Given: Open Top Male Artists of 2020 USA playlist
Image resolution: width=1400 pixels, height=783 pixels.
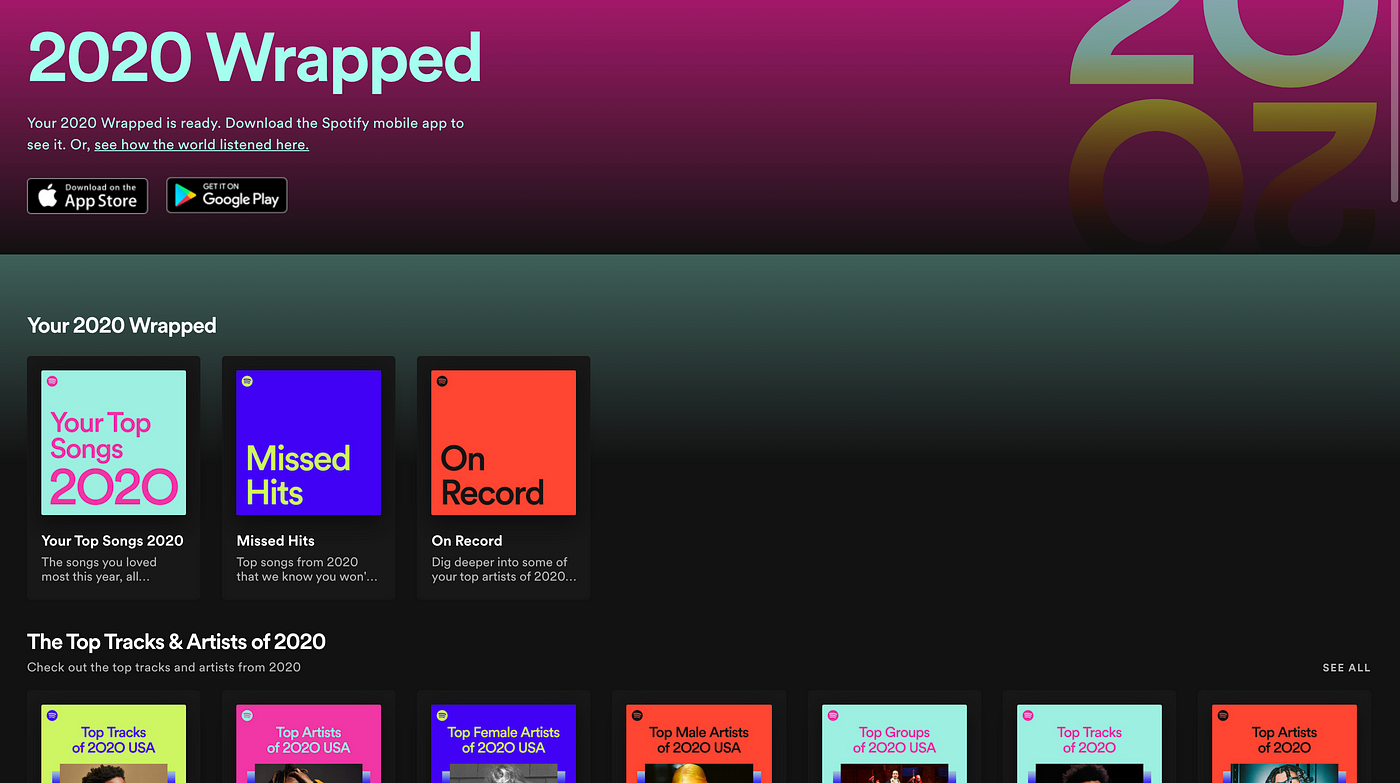Looking at the screenshot, I should [698, 737].
